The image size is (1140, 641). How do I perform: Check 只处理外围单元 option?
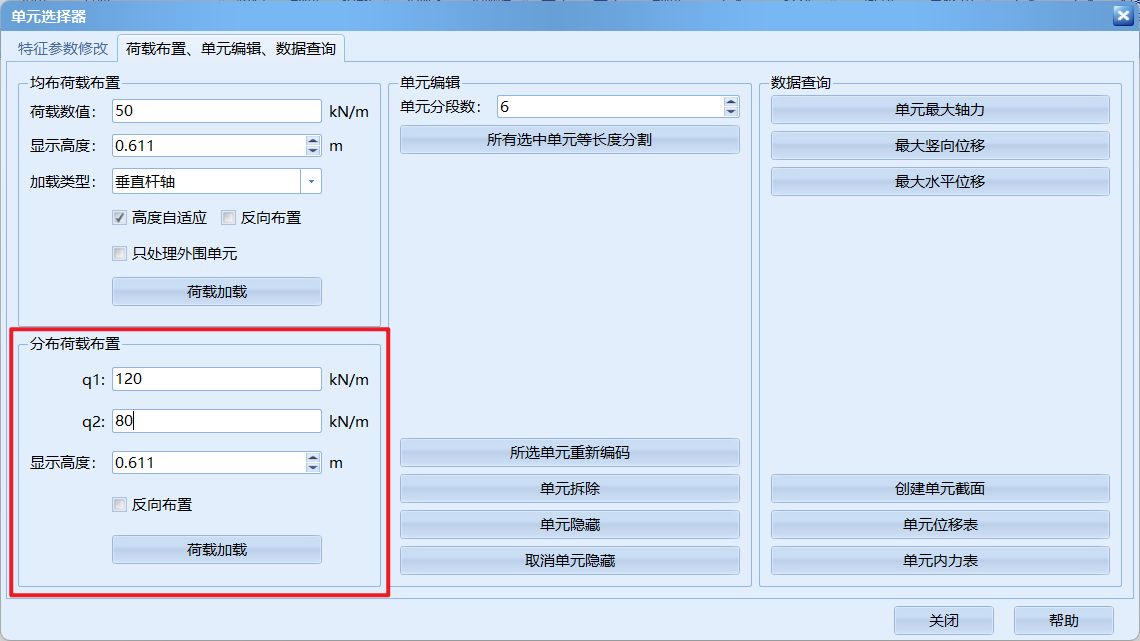[120, 253]
